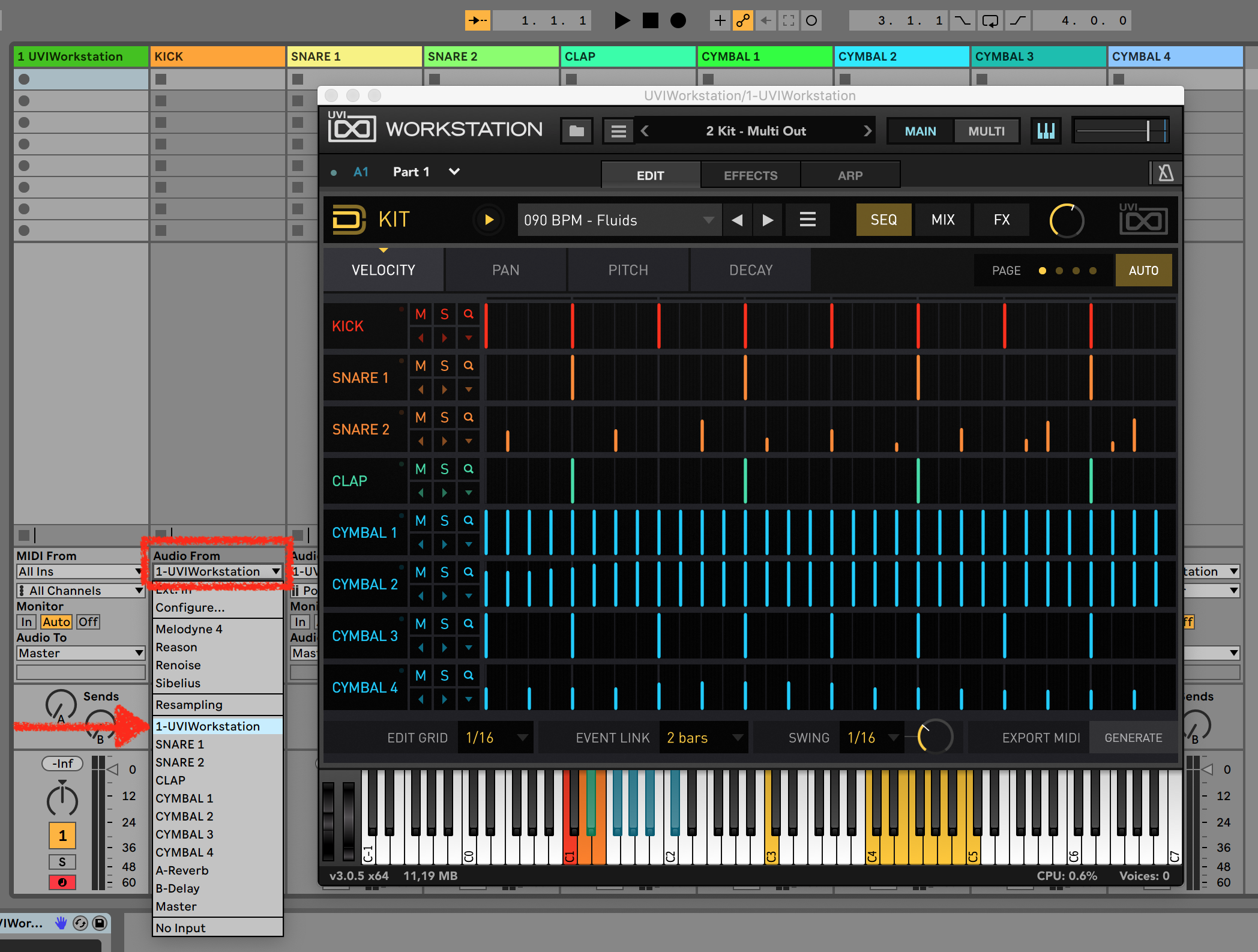
Task: Open the EVENT LINK 2 bars dropdown
Action: tap(704, 738)
